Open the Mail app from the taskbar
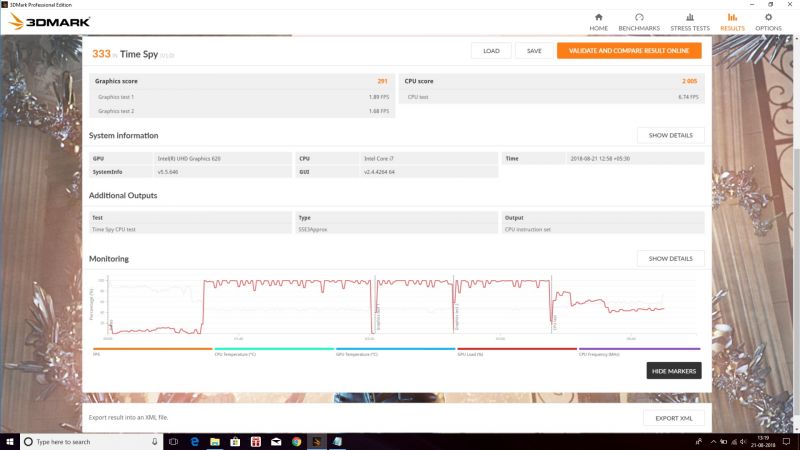The height and width of the screenshot is (450, 800). [276, 442]
